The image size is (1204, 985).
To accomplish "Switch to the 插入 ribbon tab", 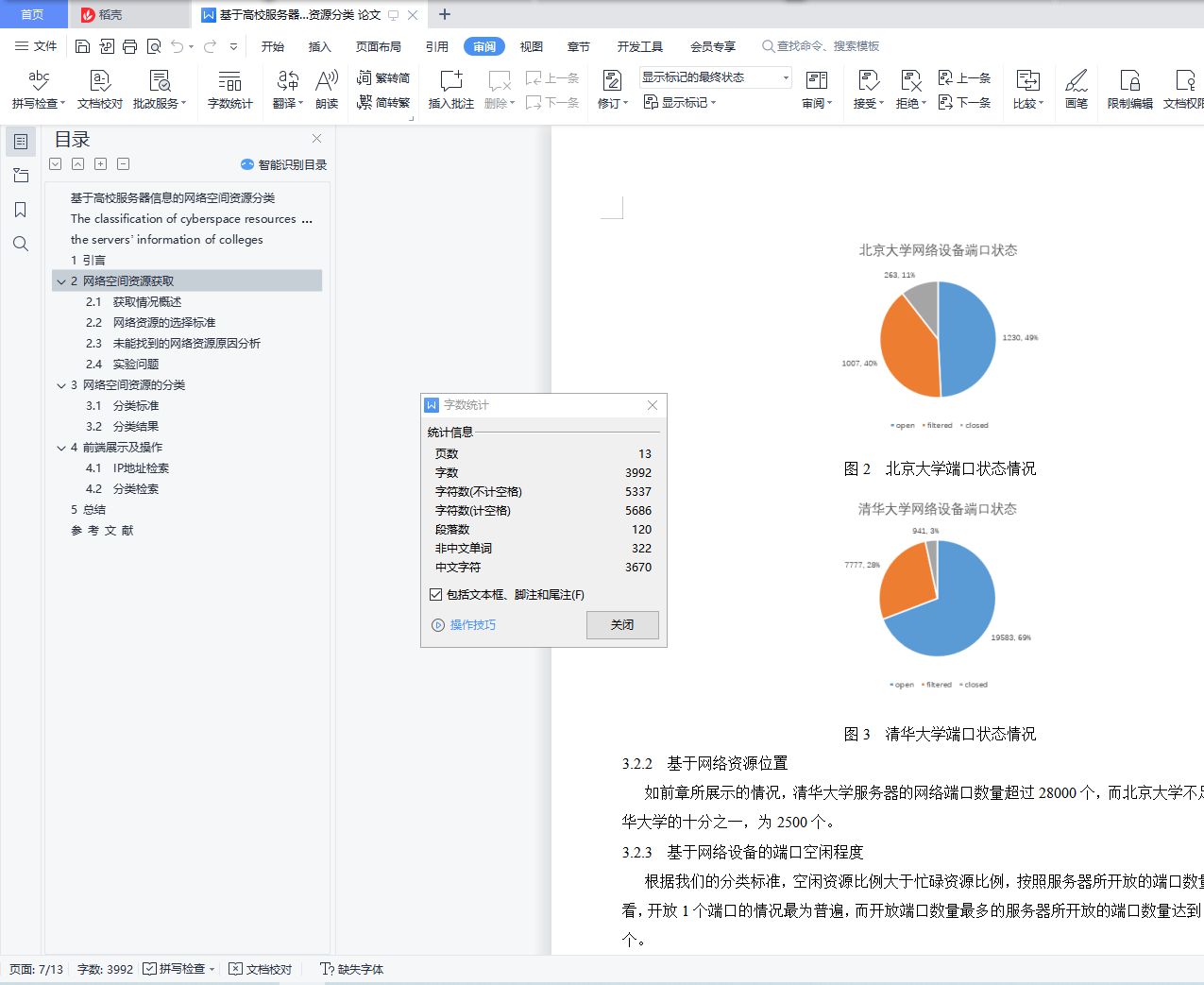I will (x=320, y=46).
